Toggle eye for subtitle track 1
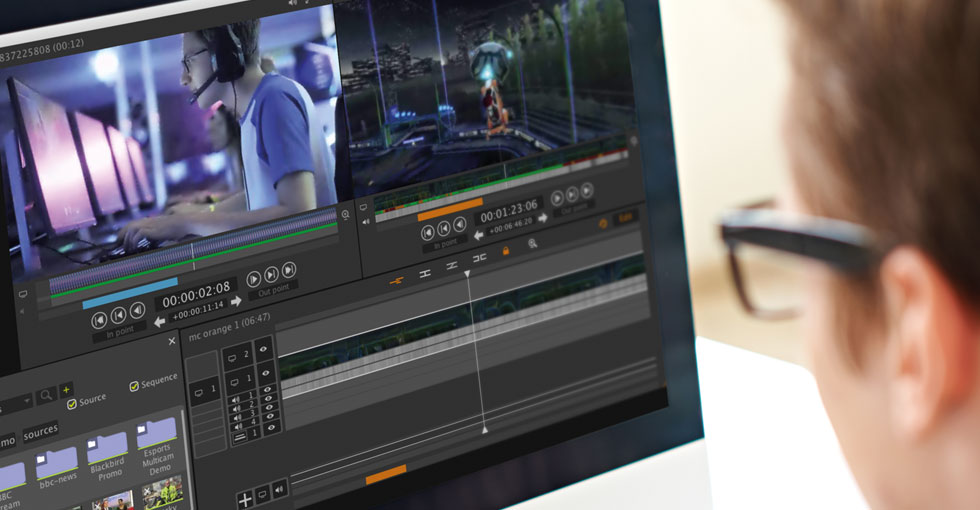Screen dimensions: 980x510 coord(271,429)
